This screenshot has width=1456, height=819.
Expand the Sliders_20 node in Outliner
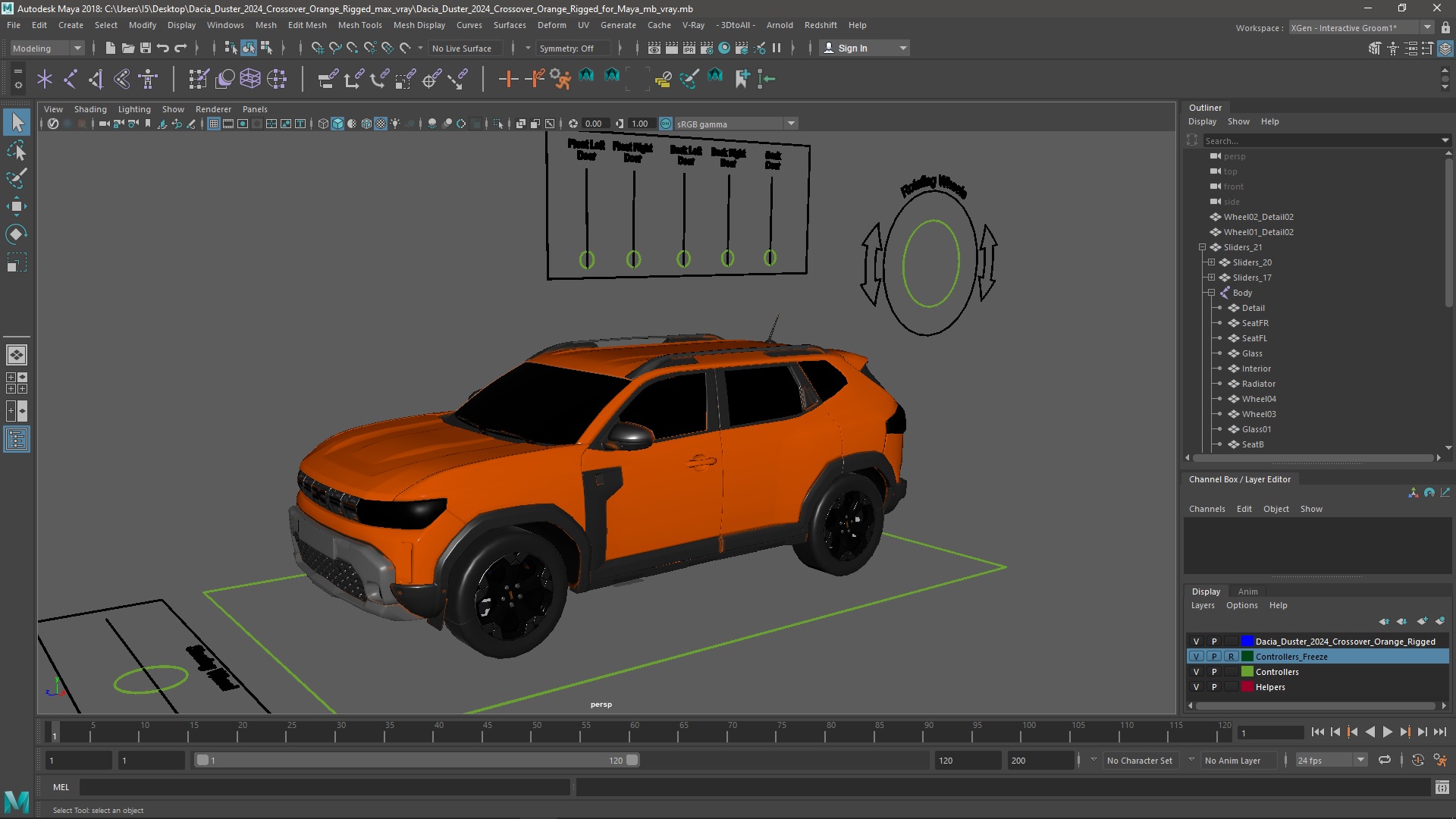(1211, 262)
